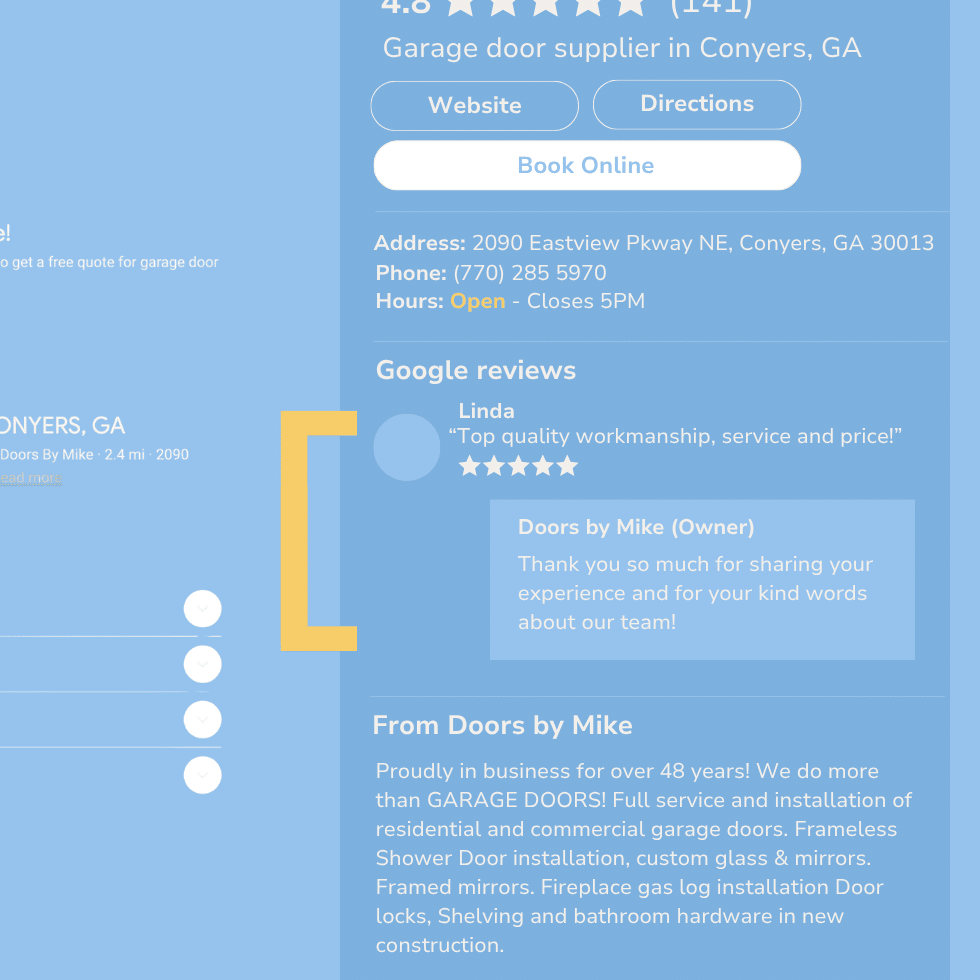Follow the underlined read more link
Viewport: 980px width, 980px height.
31,478
